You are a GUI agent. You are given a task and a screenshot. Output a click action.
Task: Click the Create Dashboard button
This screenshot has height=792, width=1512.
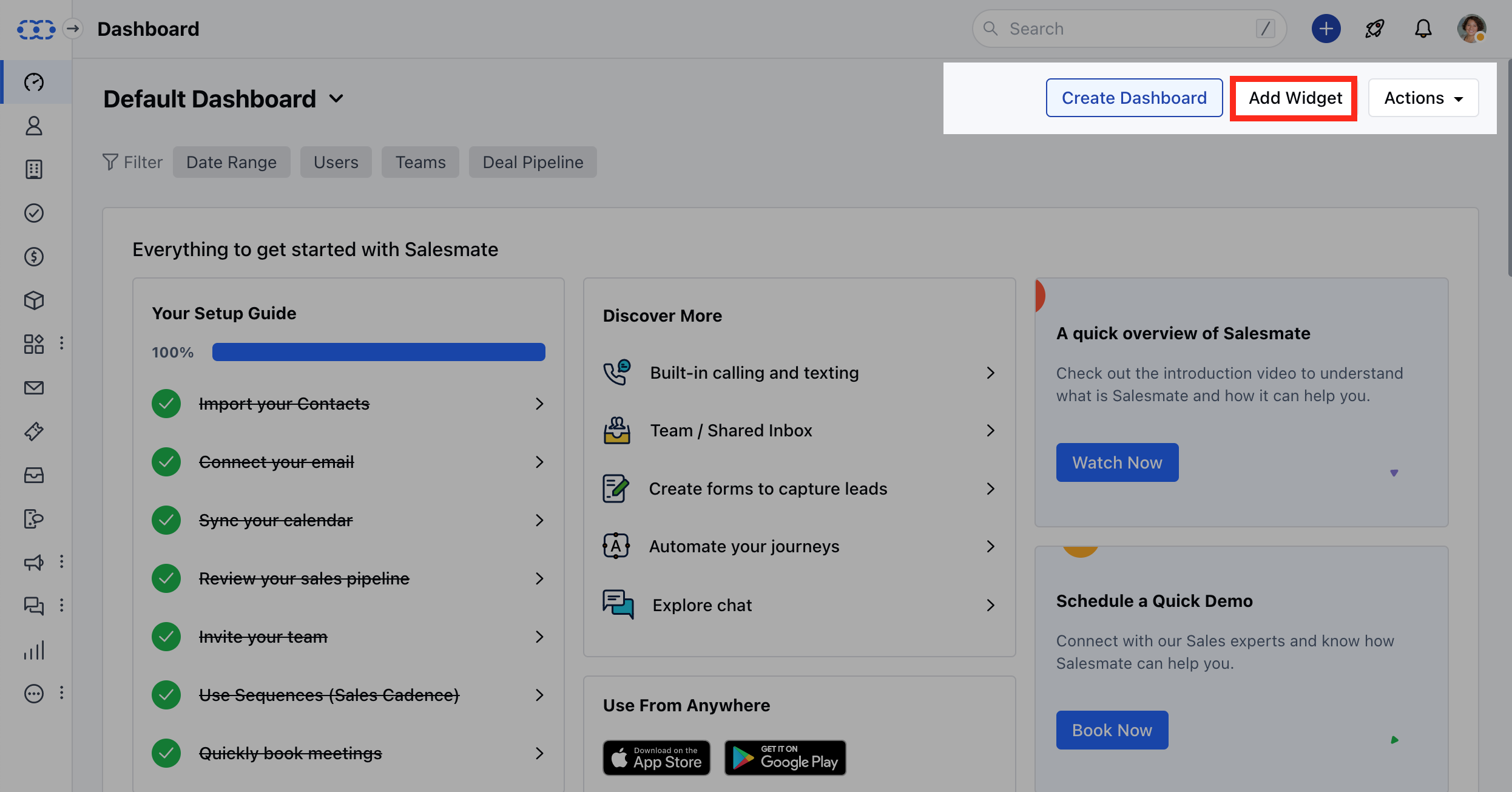pyautogui.click(x=1134, y=98)
